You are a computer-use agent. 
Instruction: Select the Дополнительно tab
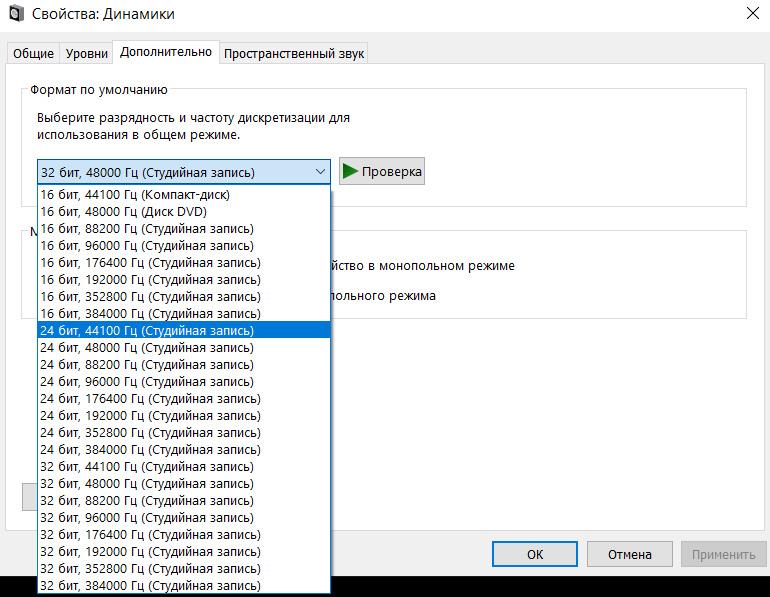pos(166,52)
